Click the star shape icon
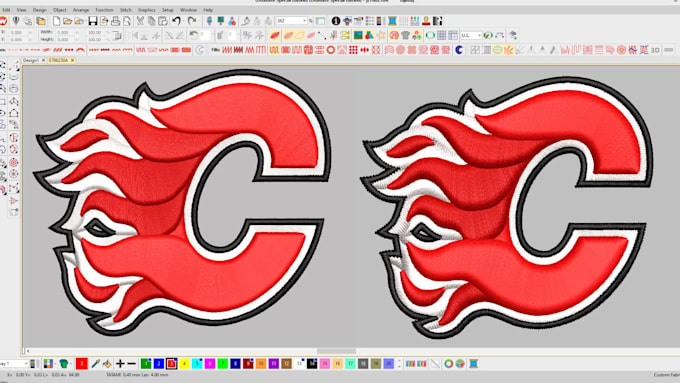The image size is (680, 383). point(381,36)
